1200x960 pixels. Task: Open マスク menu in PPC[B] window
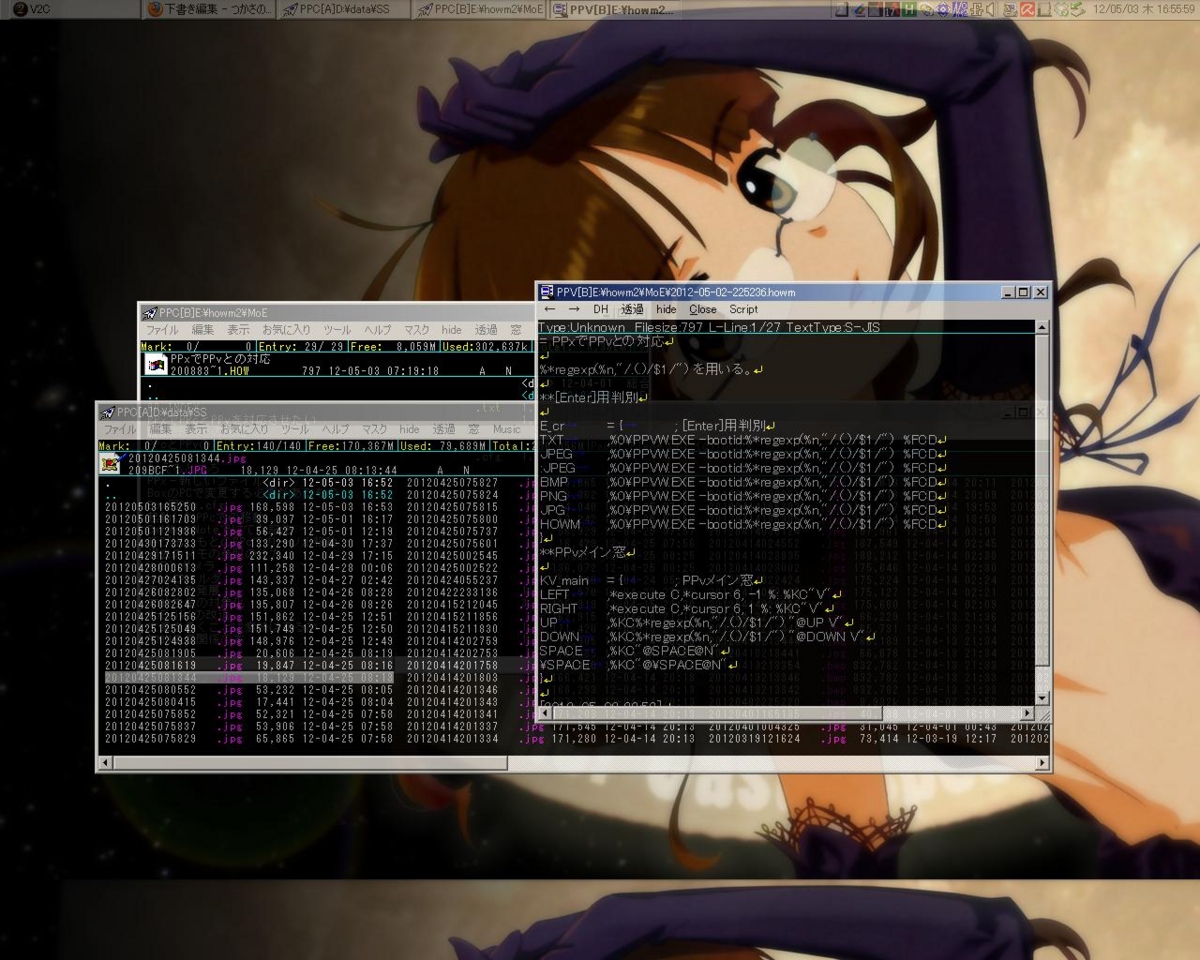[x=417, y=330]
